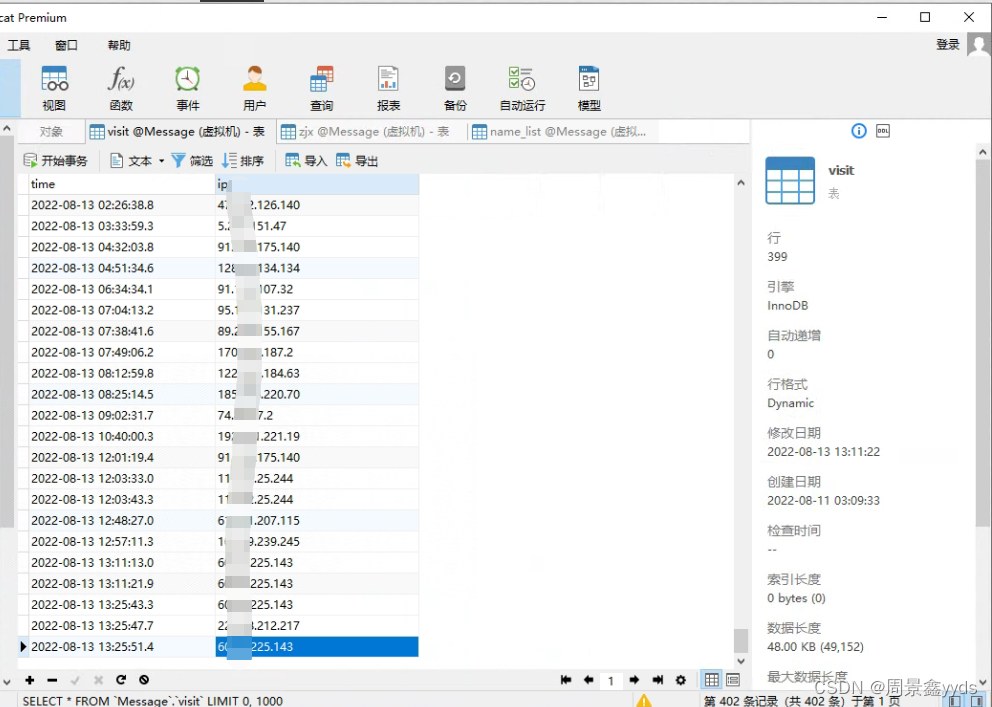Viewport: 992px width, 707px height.
Task: Go to last page icon
Action: 657,680
